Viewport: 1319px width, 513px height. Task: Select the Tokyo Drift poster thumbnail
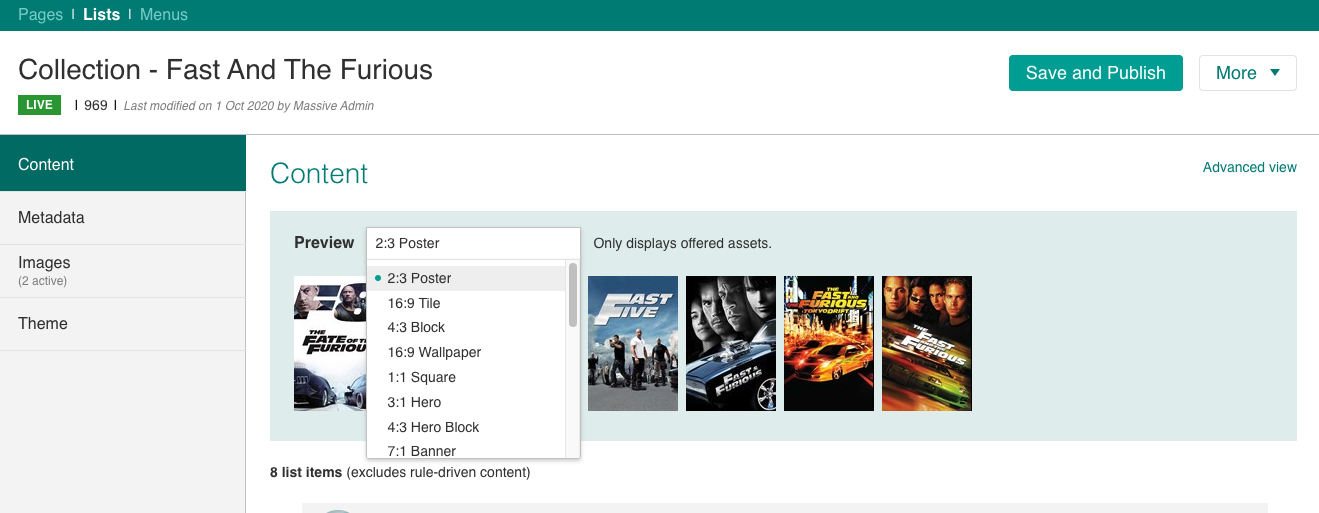click(829, 343)
